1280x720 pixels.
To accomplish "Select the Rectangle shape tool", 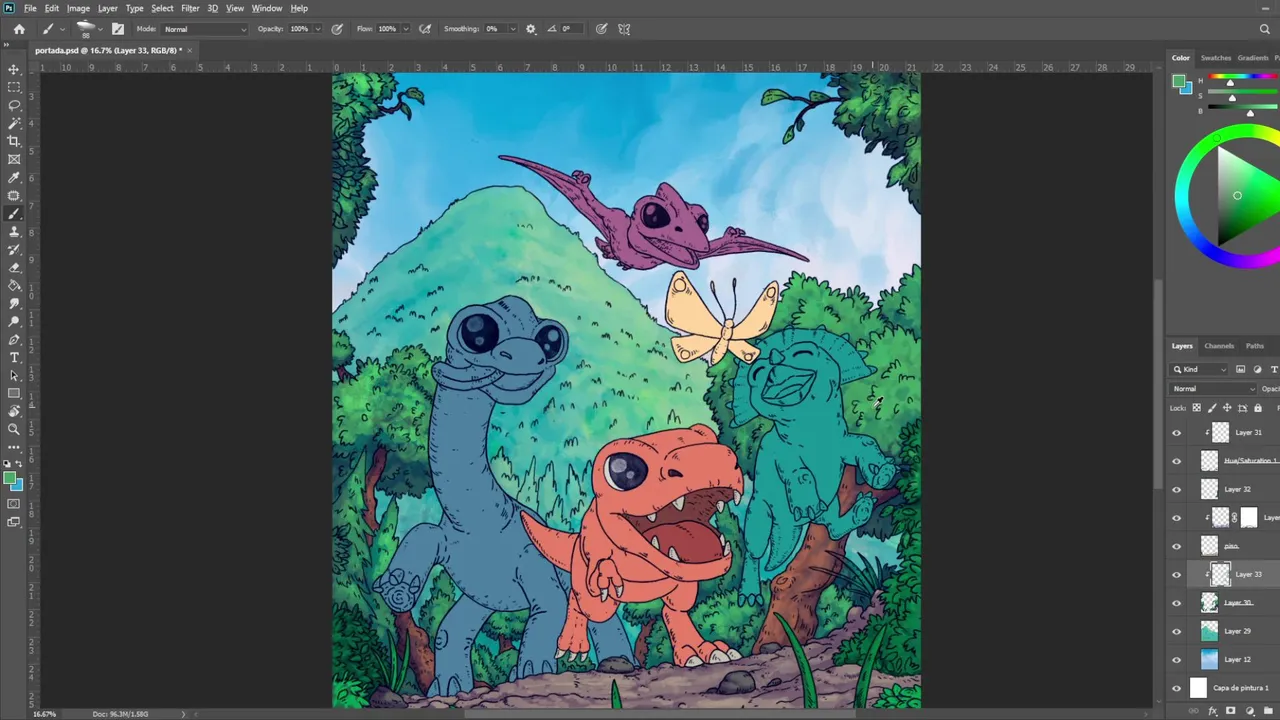I will coord(14,394).
